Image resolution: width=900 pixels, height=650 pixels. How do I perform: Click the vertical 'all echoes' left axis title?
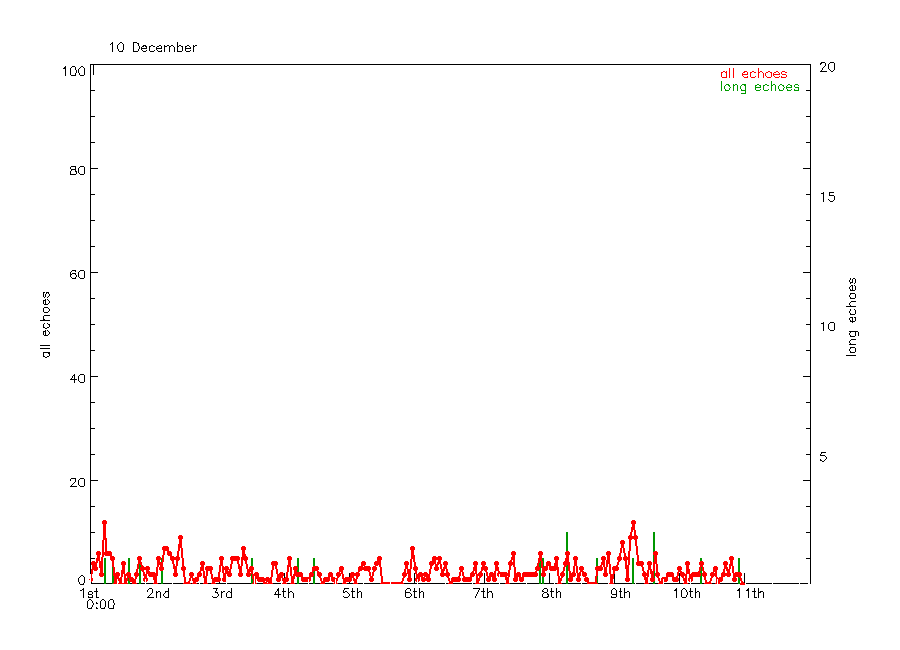[46, 324]
